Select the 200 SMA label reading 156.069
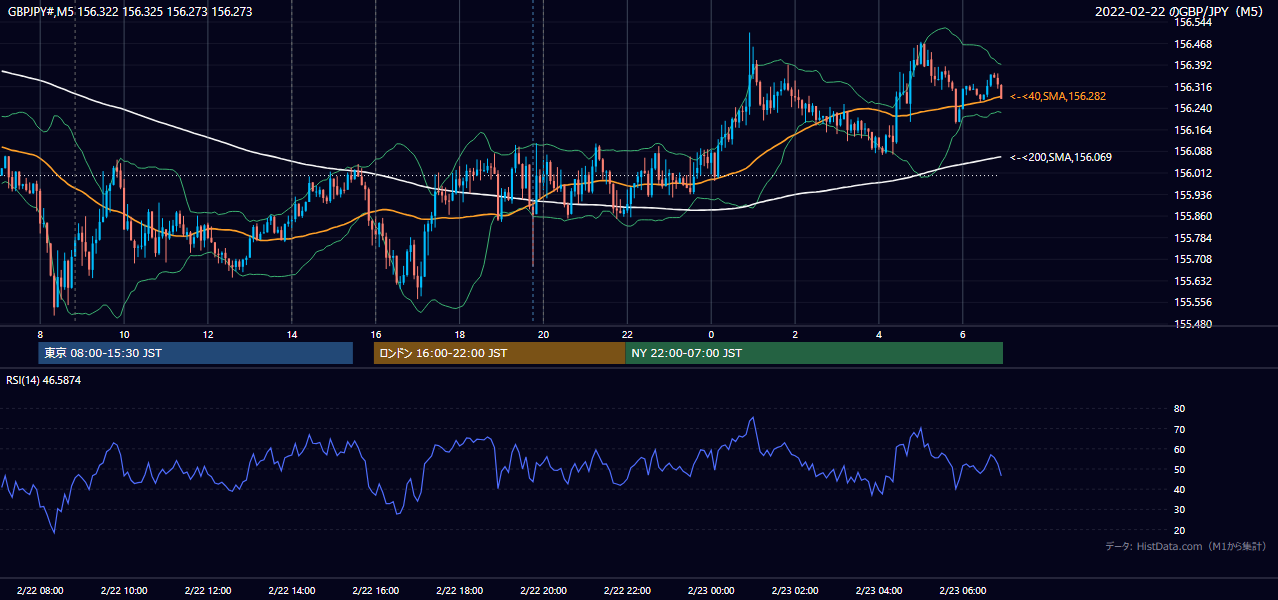Viewport: 1278px width, 600px height. coord(1060,157)
